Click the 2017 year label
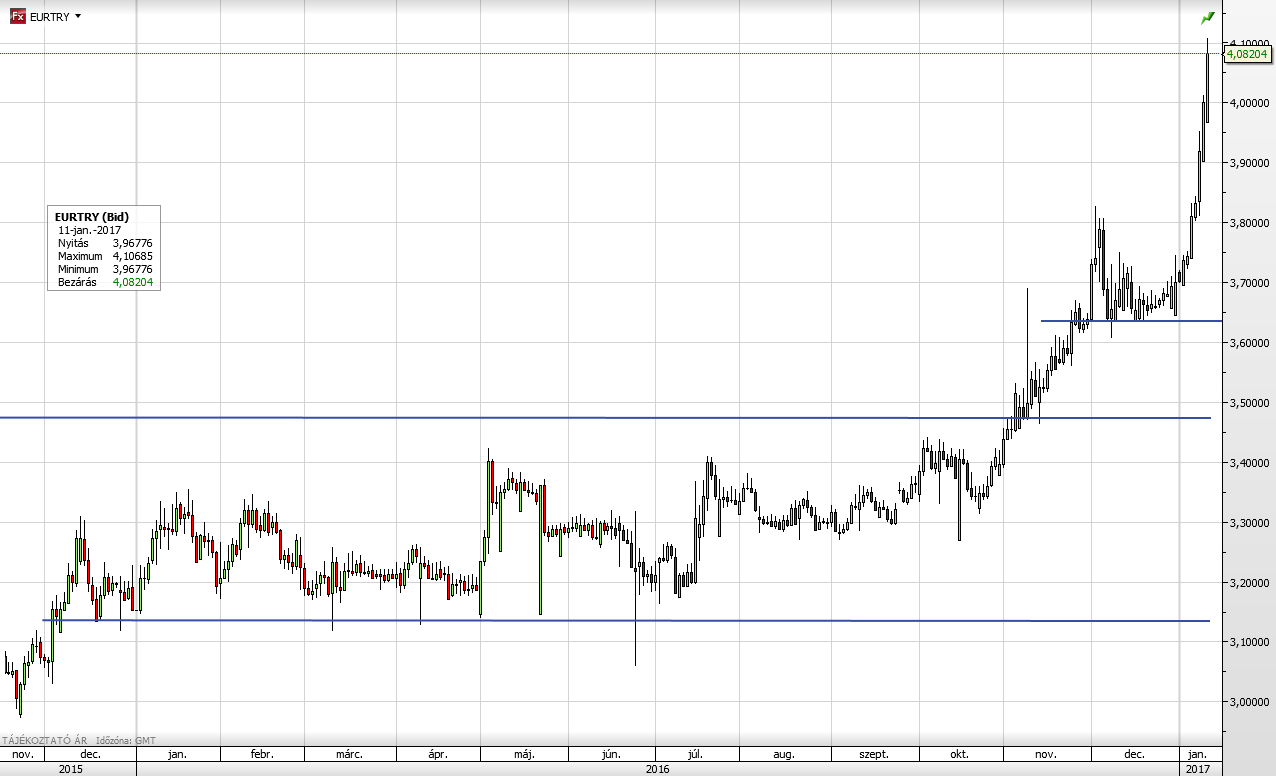 [x=1197, y=769]
